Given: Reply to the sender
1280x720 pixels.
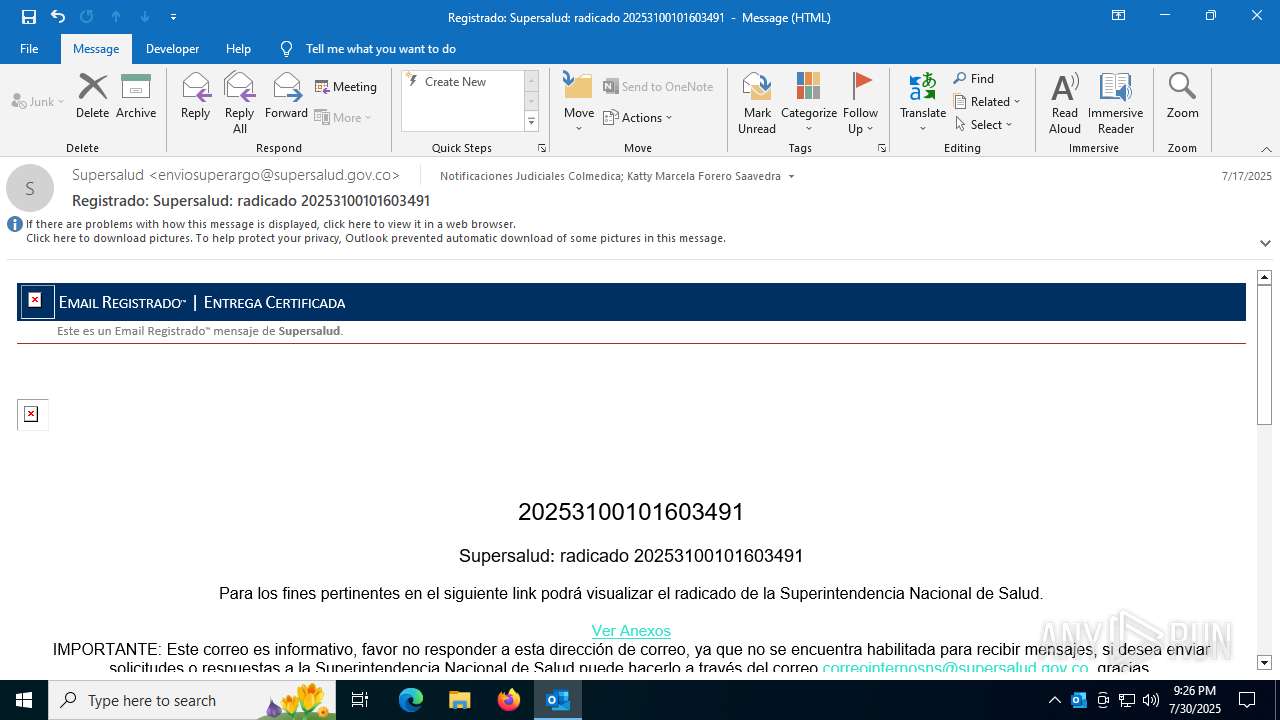Looking at the screenshot, I should 196,96.
